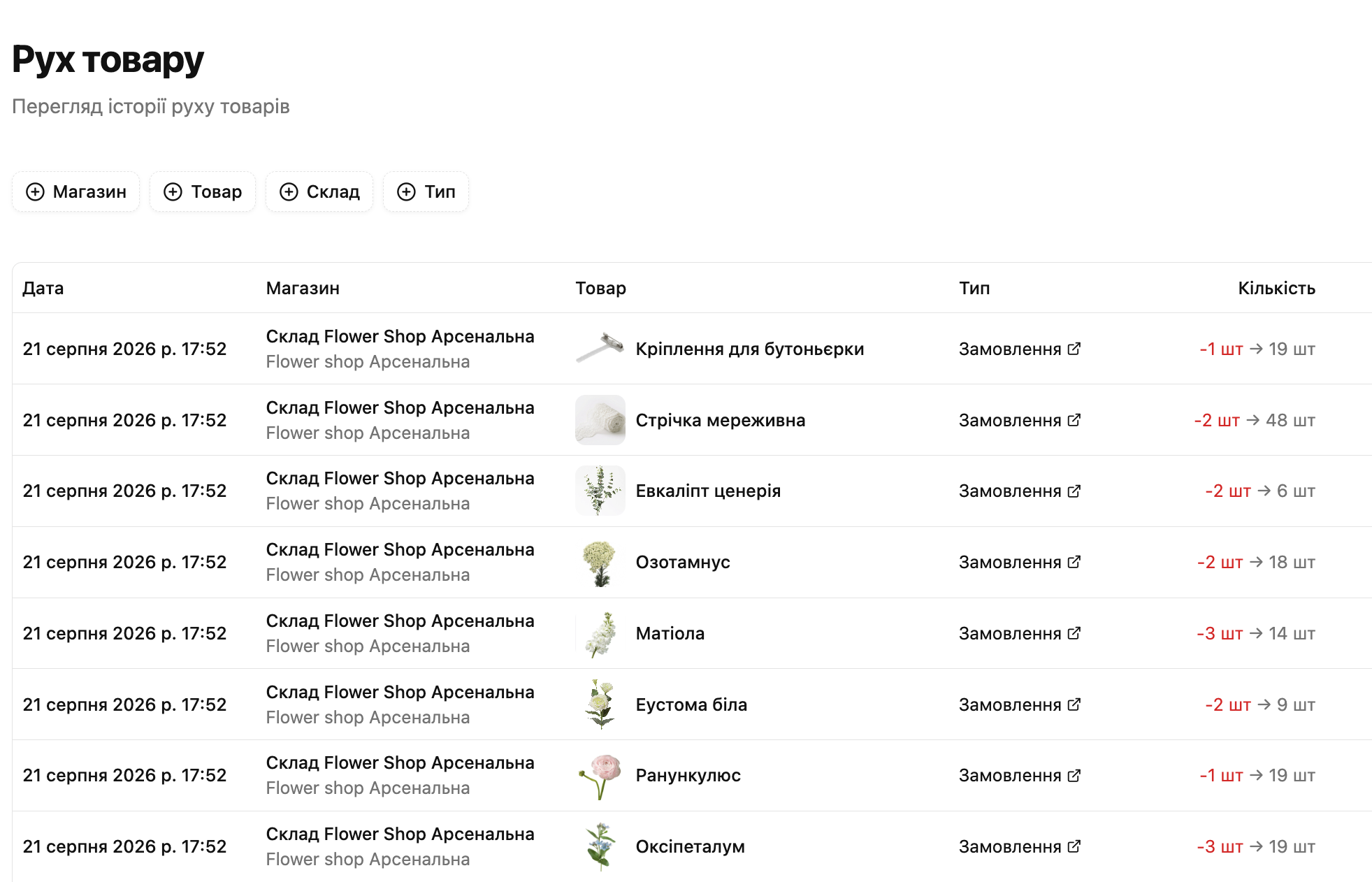Screen dimensions: 1372x882
Task: Open order link icon for Озотамнус
Action: pos(1074,561)
